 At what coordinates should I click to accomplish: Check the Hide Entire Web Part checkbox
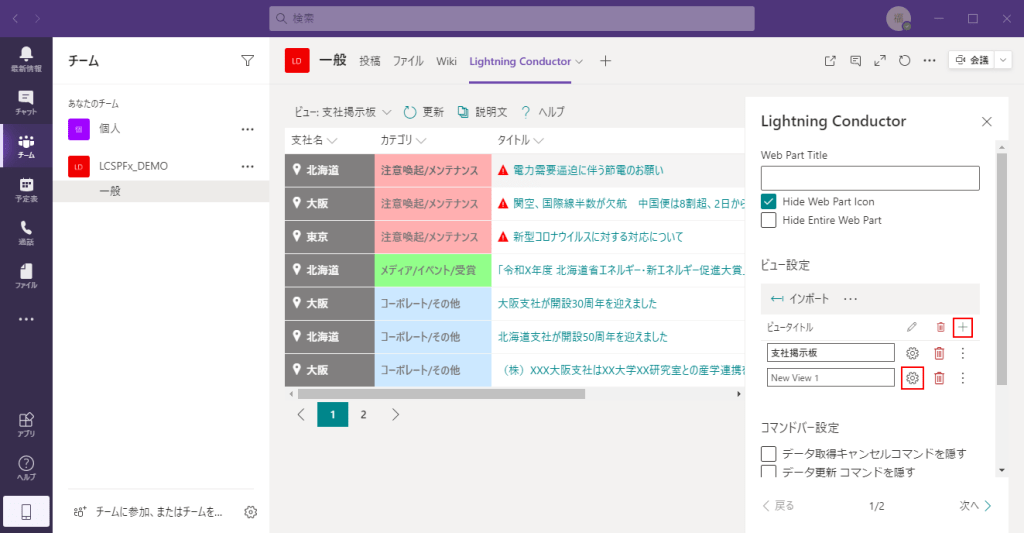769,220
